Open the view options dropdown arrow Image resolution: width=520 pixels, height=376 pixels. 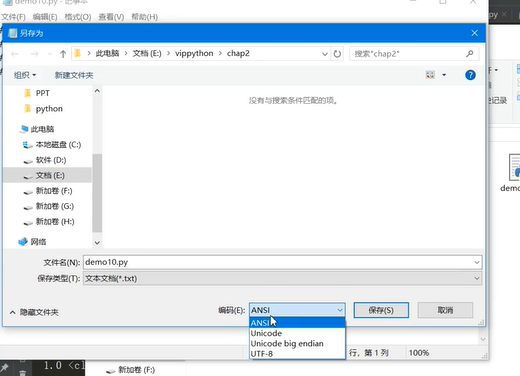[x=444, y=75]
